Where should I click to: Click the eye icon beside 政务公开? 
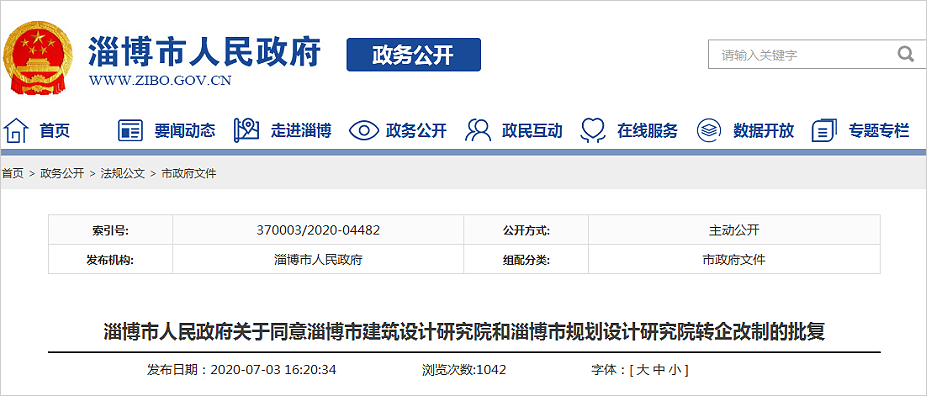pos(363,130)
